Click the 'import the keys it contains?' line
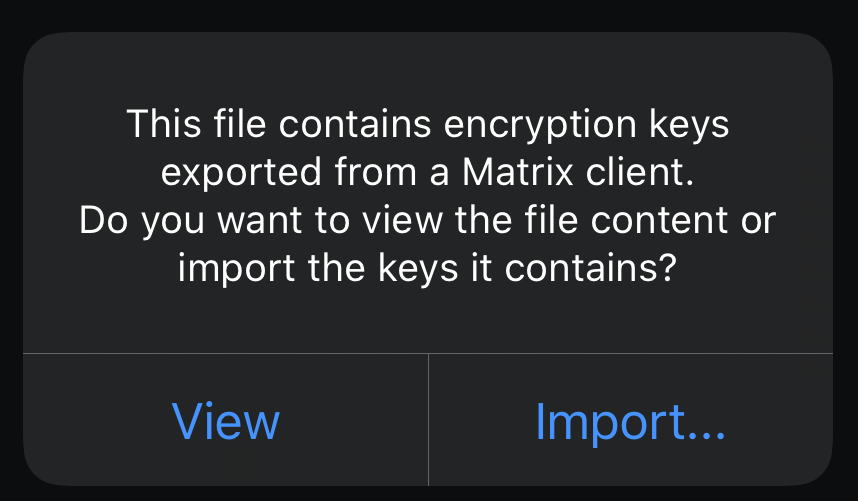Image resolution: width=858 pixels, height=501 pixels. point(428,268)
